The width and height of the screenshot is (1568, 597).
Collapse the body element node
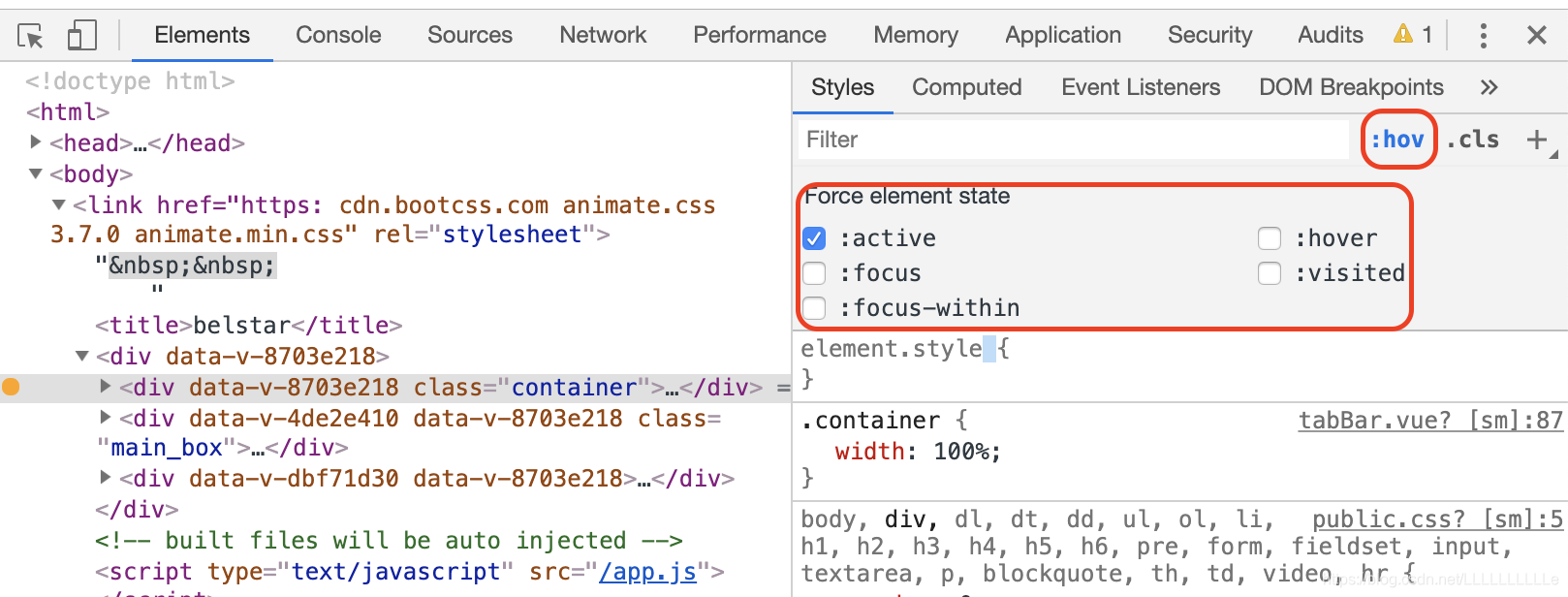(x=36, y=173)
